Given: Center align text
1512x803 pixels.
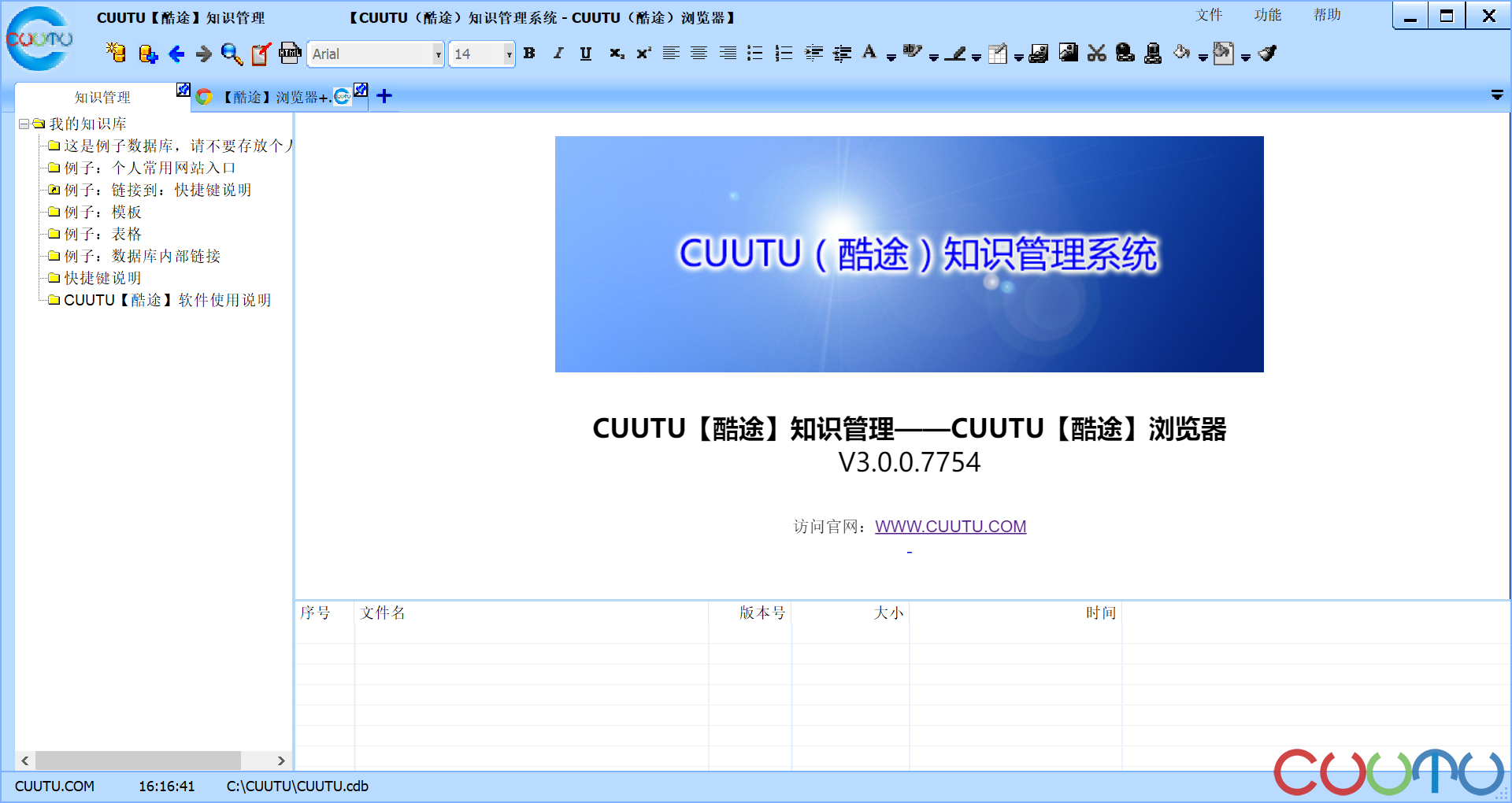Looking at the screenshot, I should pos(699,53).
